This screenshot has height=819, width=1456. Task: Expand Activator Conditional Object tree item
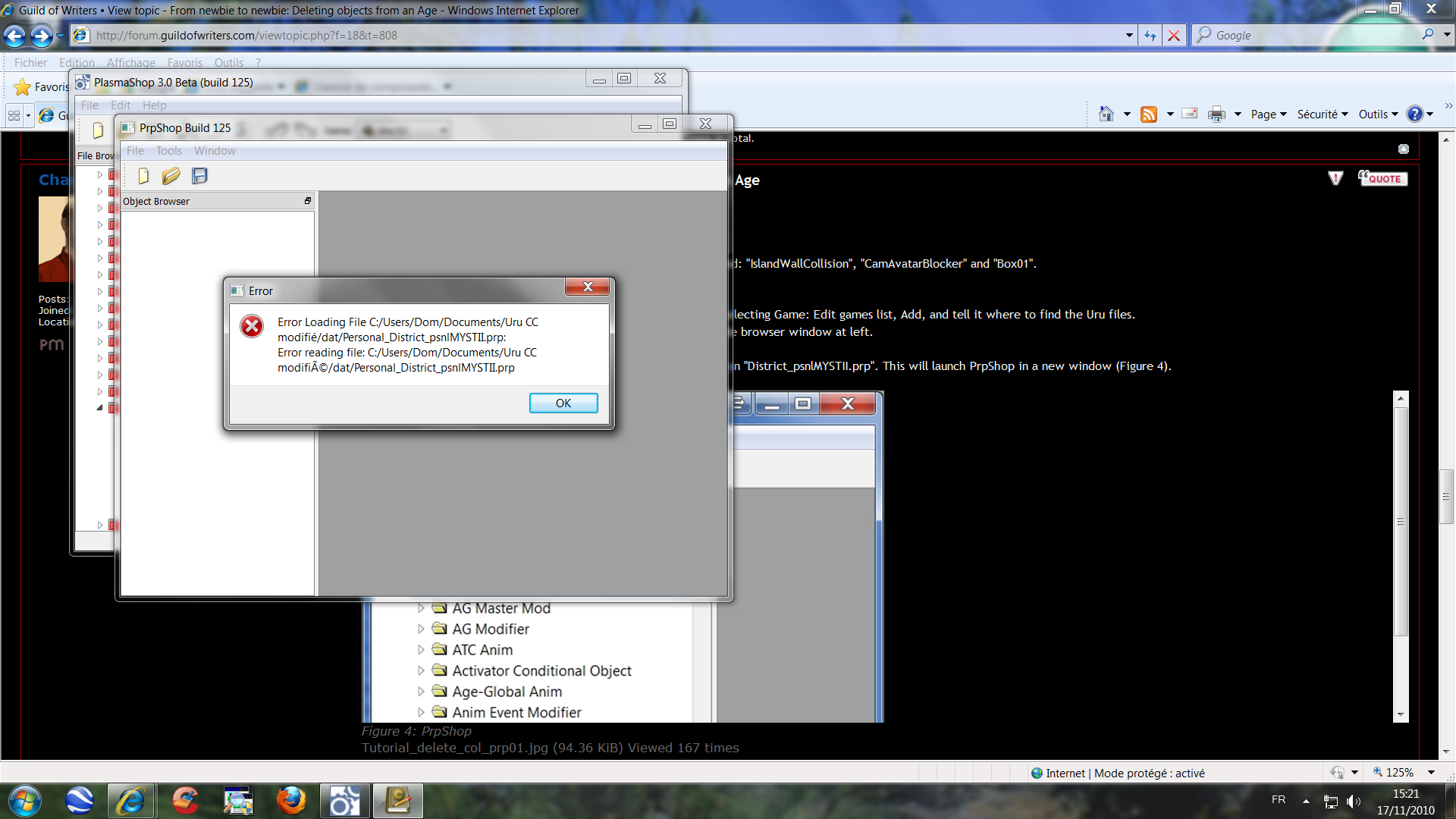[421, 670]
